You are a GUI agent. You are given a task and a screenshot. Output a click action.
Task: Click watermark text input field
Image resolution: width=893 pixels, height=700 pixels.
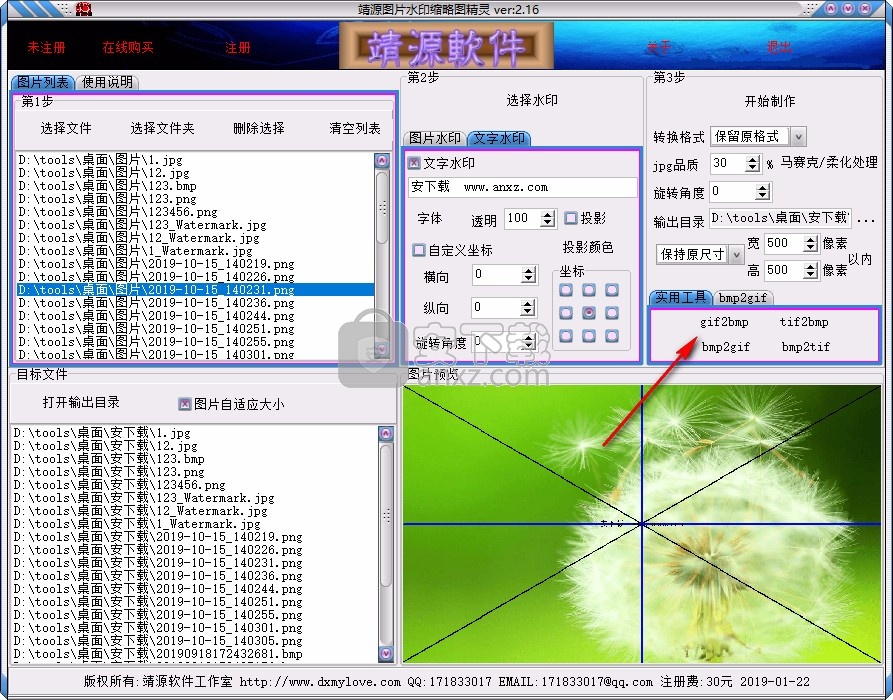(x=522, y=187)
